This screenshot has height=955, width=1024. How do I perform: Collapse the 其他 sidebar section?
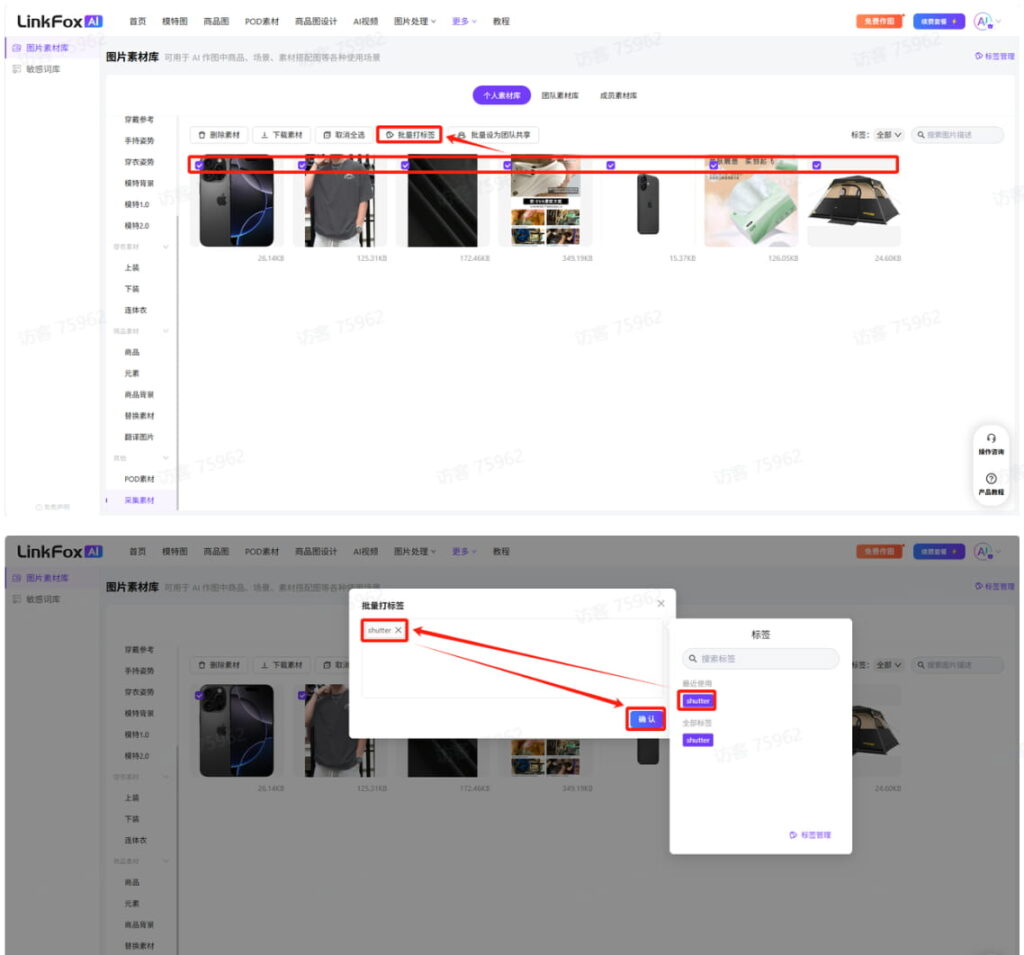pyautogui.click(x=166, y=458)
